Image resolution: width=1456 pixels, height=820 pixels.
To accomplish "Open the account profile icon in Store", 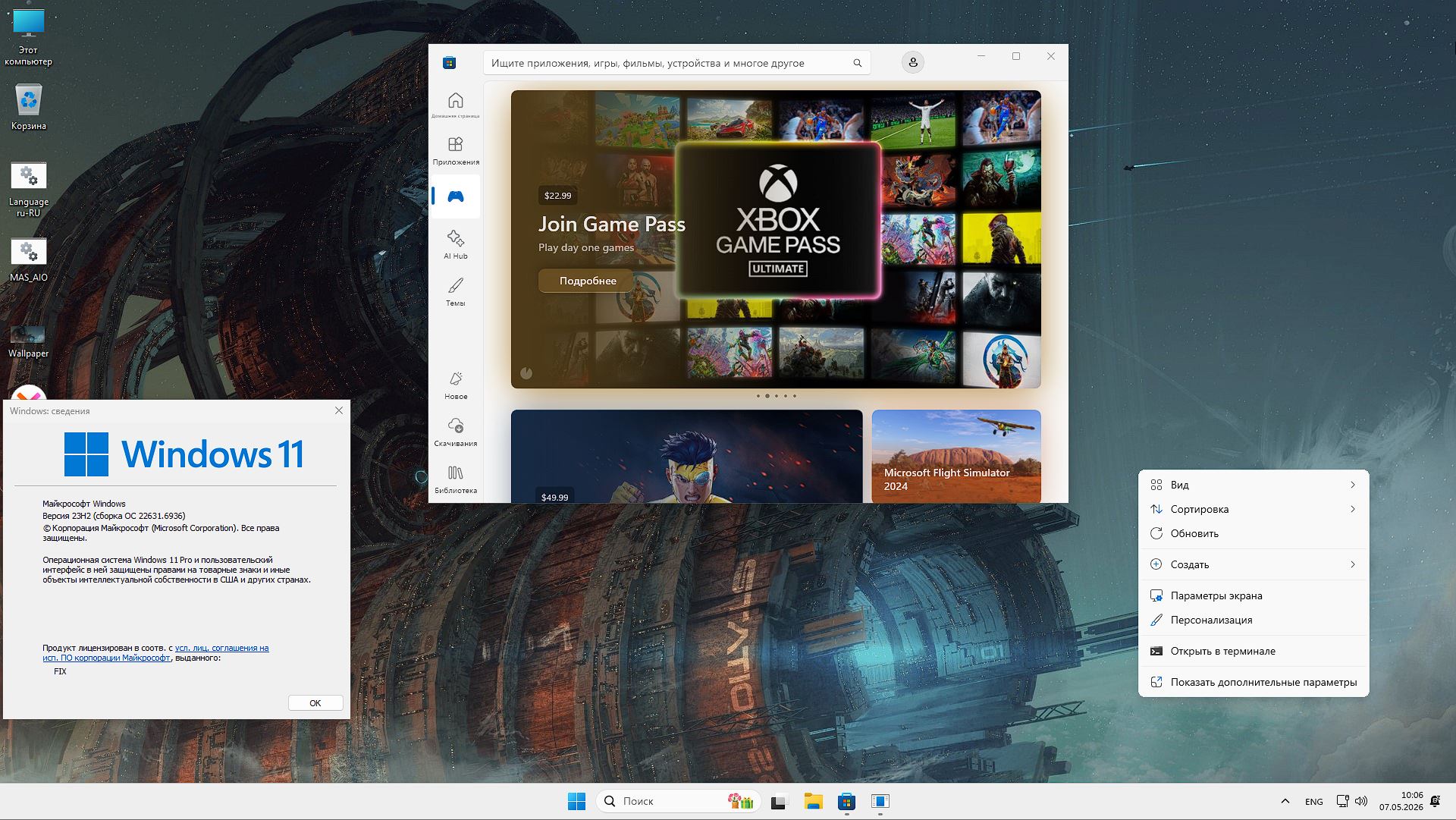I will (x=913, y=62).
